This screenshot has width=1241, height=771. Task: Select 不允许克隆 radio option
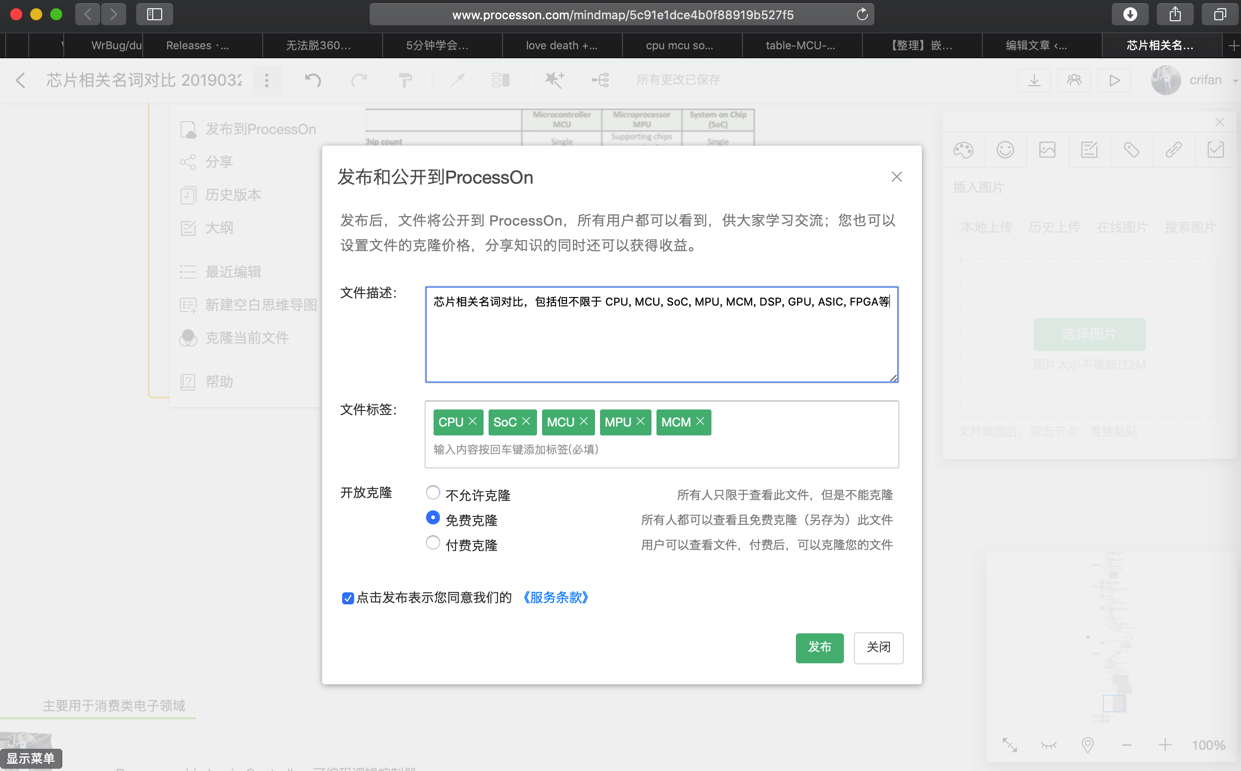[x=433, y=493]
